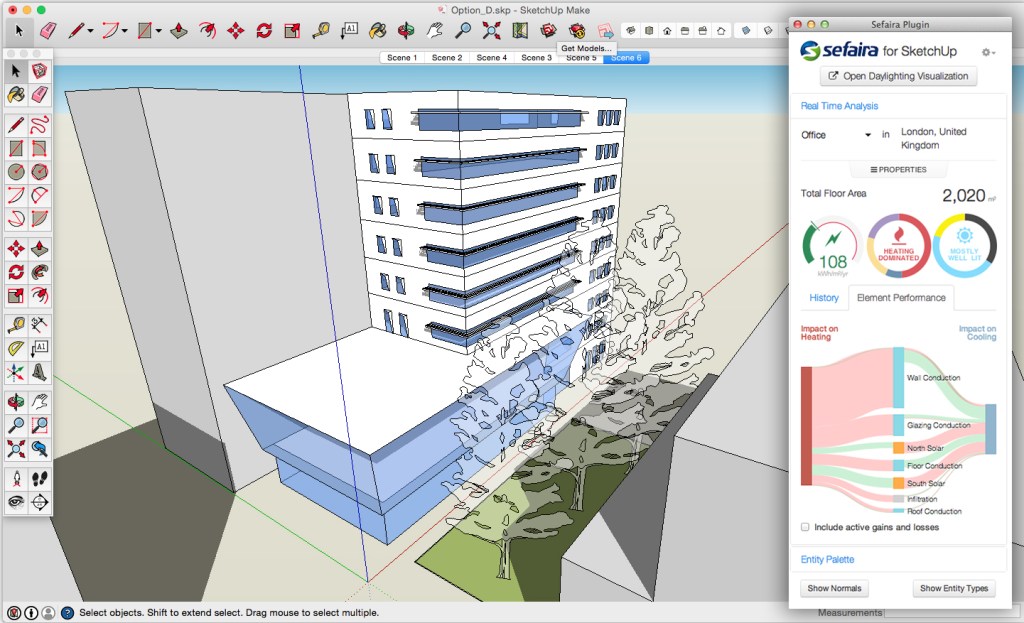This screenshot has height=623, width=1024.
Task: Click the Show Entity Types button
Action: tap(953, 588)
